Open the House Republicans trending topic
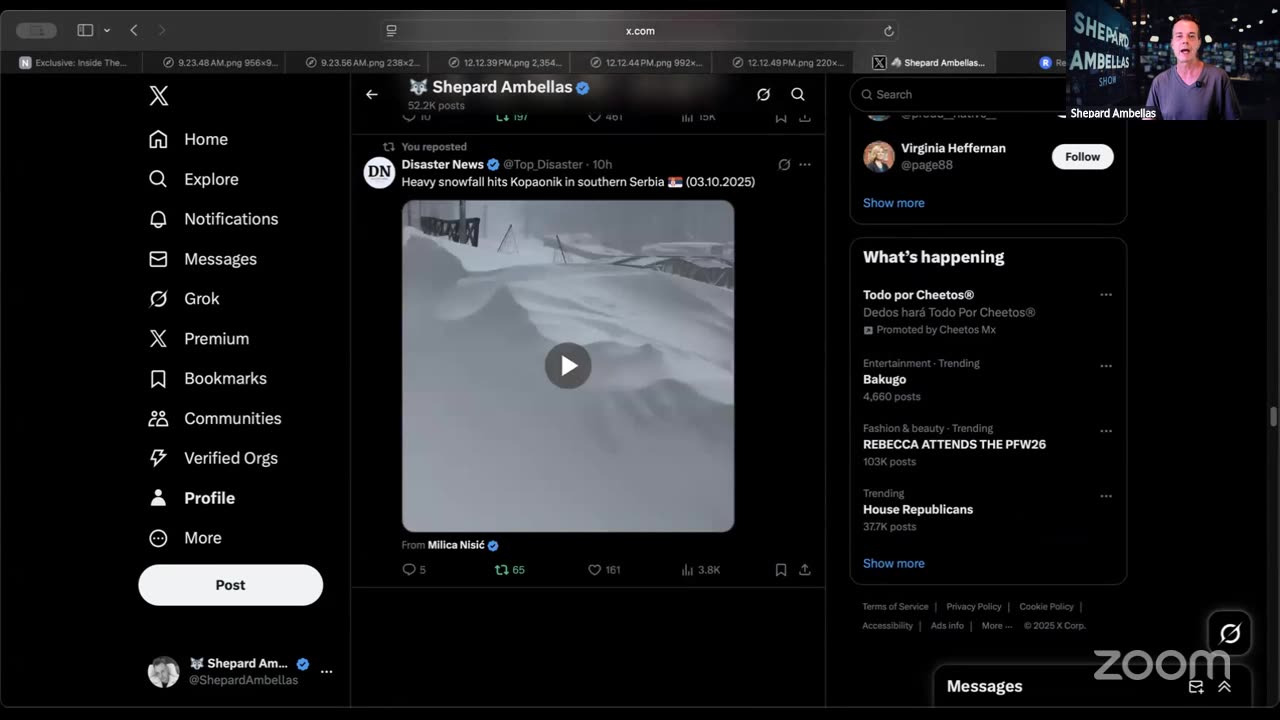Viewport: 1280px width, 720px height. click(x=918, y=510)
